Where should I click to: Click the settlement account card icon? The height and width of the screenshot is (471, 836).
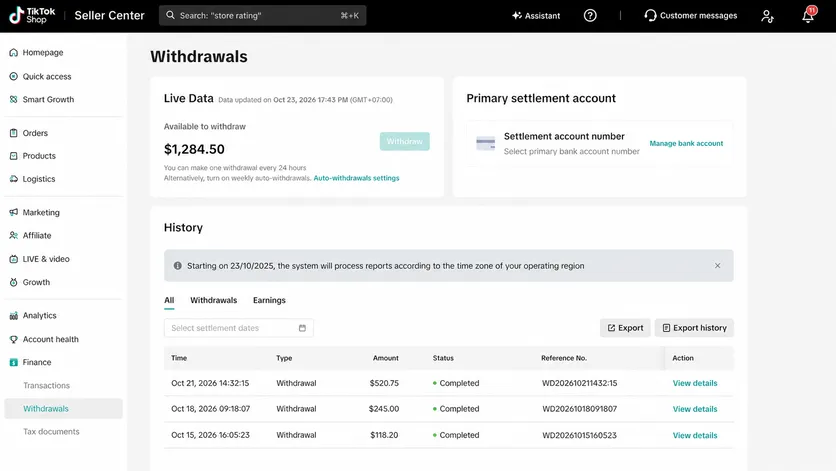pos(486,143)
